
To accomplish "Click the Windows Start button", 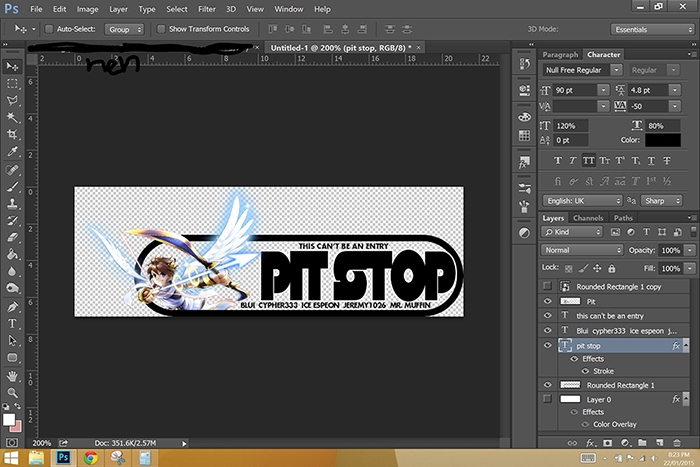I will coord(11,458).
